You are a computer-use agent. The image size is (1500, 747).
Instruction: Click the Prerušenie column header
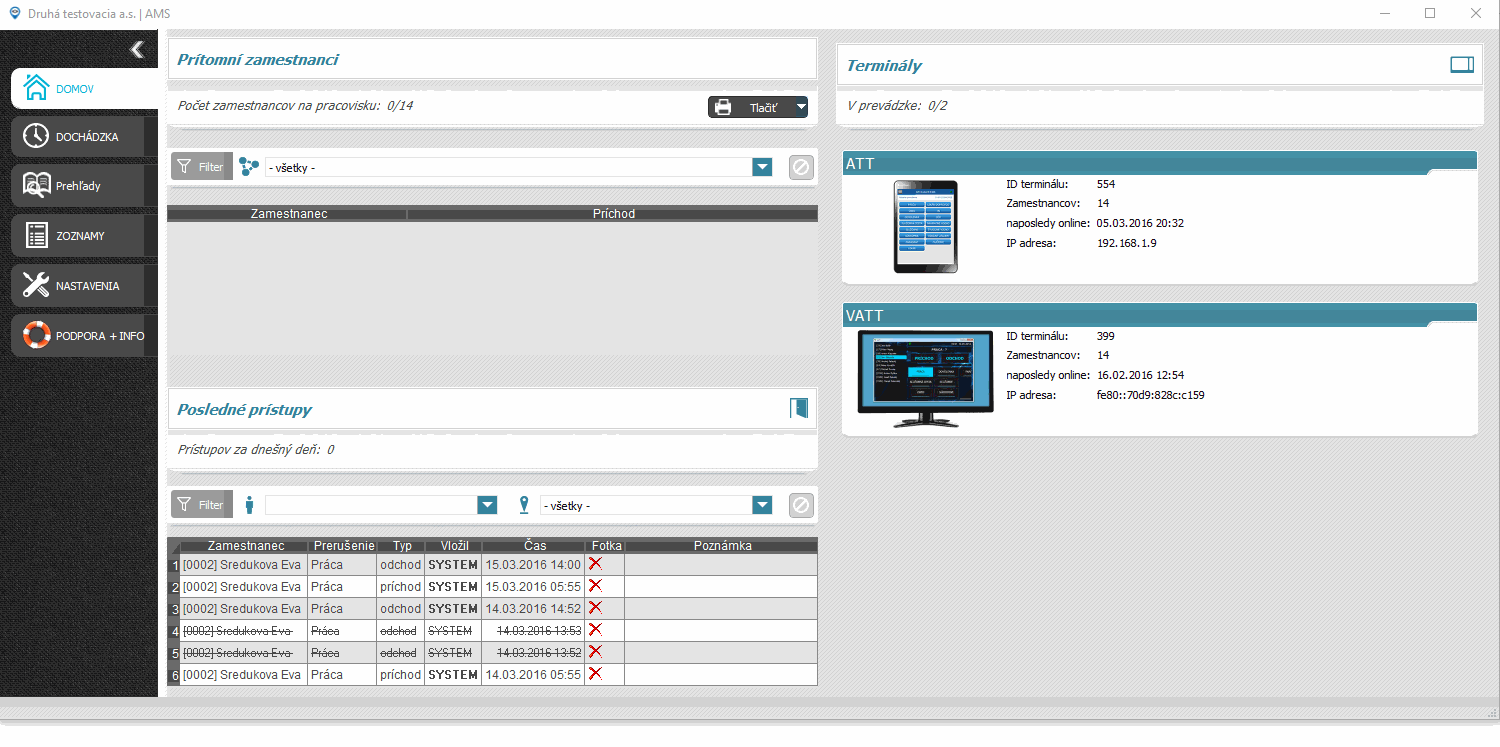pos(344,546)
